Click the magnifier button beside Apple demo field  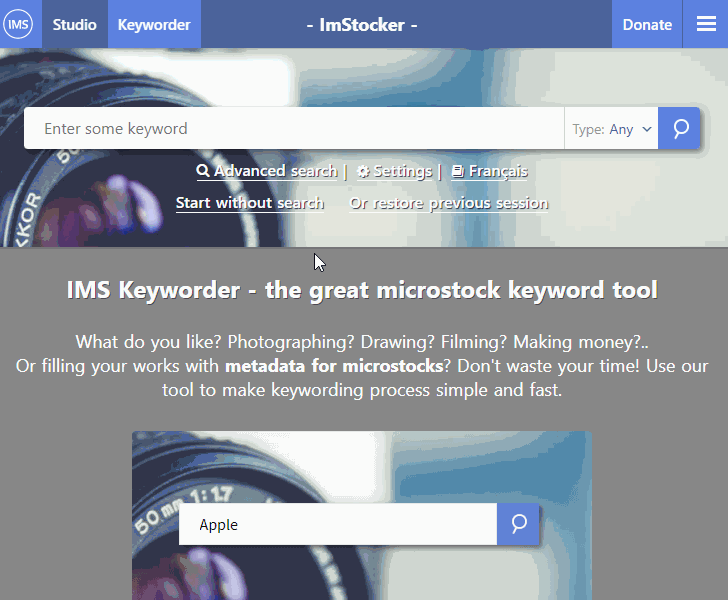[518, 524]
